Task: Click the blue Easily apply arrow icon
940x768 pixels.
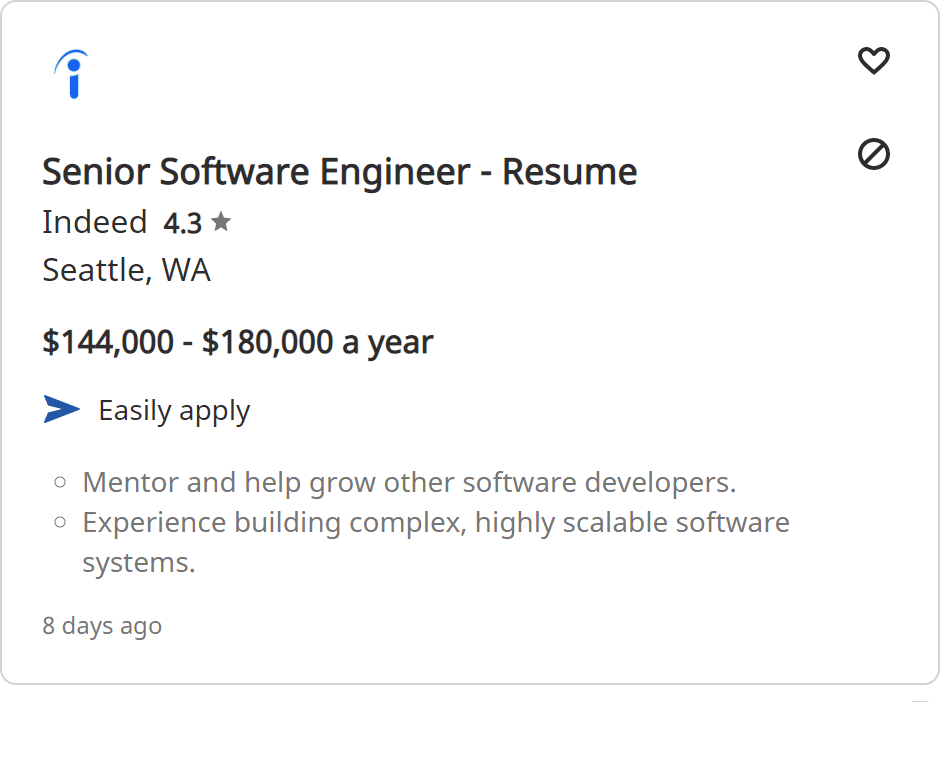Action: click(61, 409)
